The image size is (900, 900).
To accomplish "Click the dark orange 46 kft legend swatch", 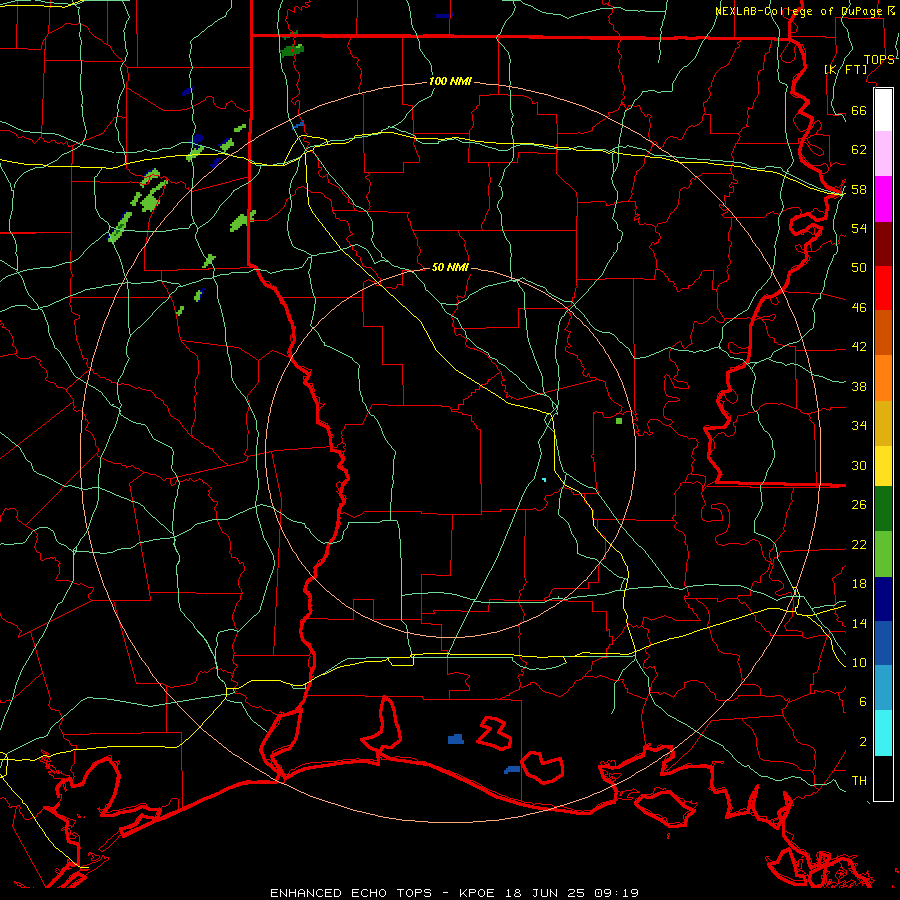I will tap(883, 332).
